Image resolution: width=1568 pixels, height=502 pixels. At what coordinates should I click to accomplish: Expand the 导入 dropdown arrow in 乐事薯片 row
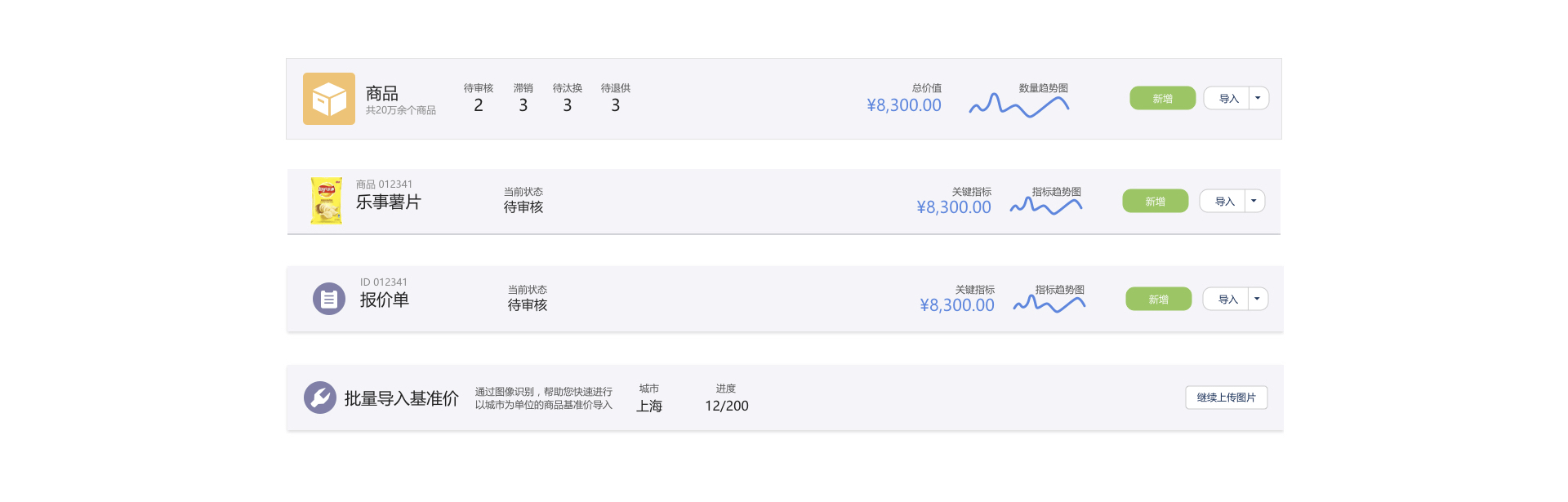(x=1254, y=201)
